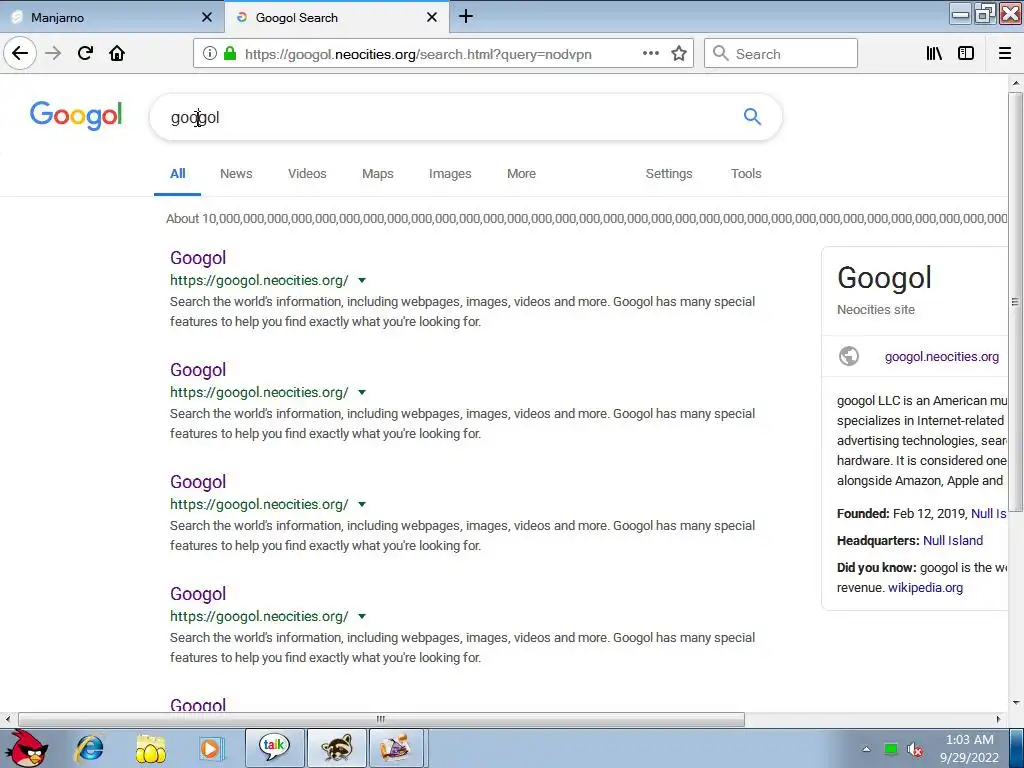This screenshot has width=1024, height=768.
Task: View the green padlock connection details
Action: point(229,54)
